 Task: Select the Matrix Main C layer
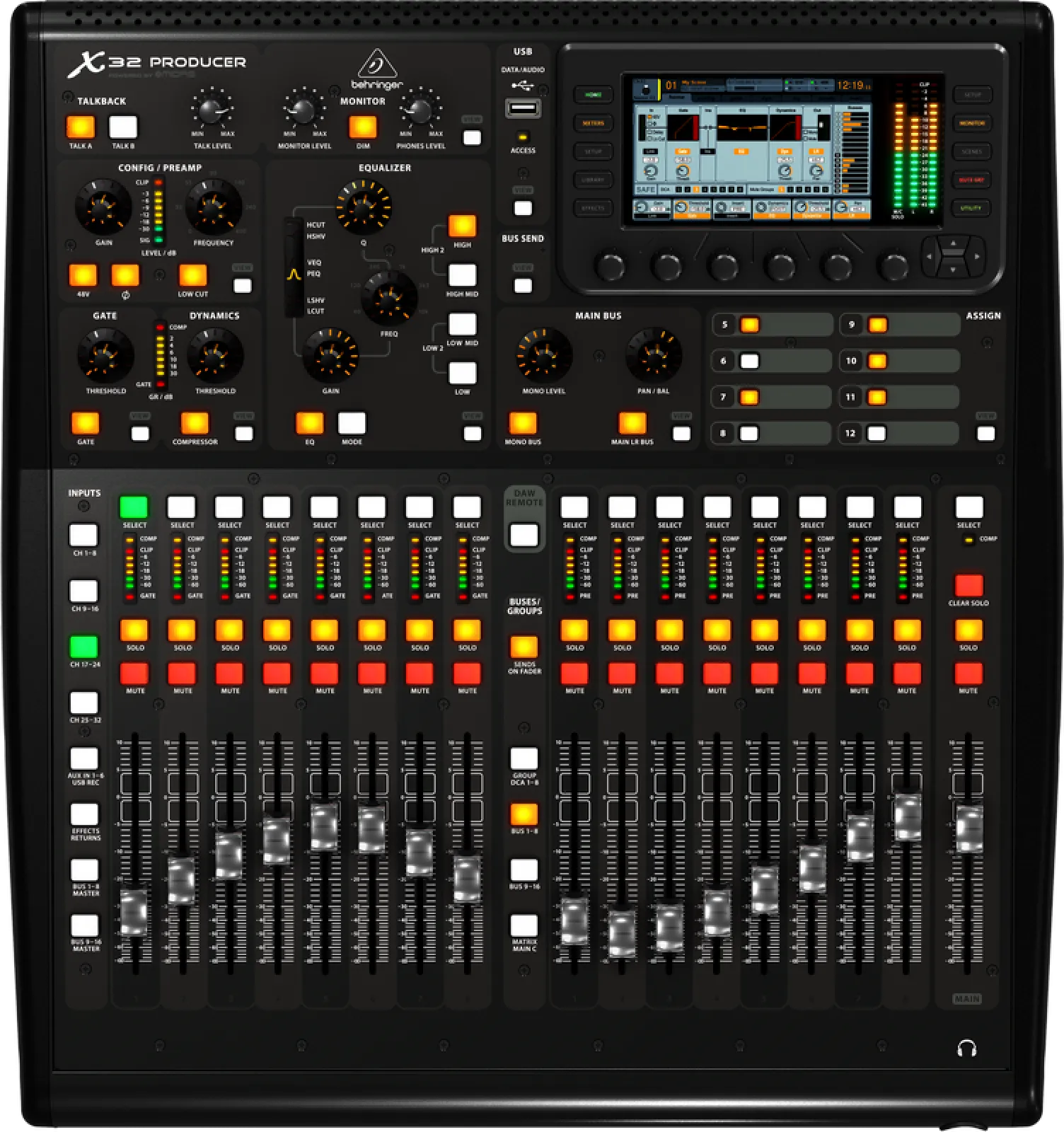pos(524,925)
